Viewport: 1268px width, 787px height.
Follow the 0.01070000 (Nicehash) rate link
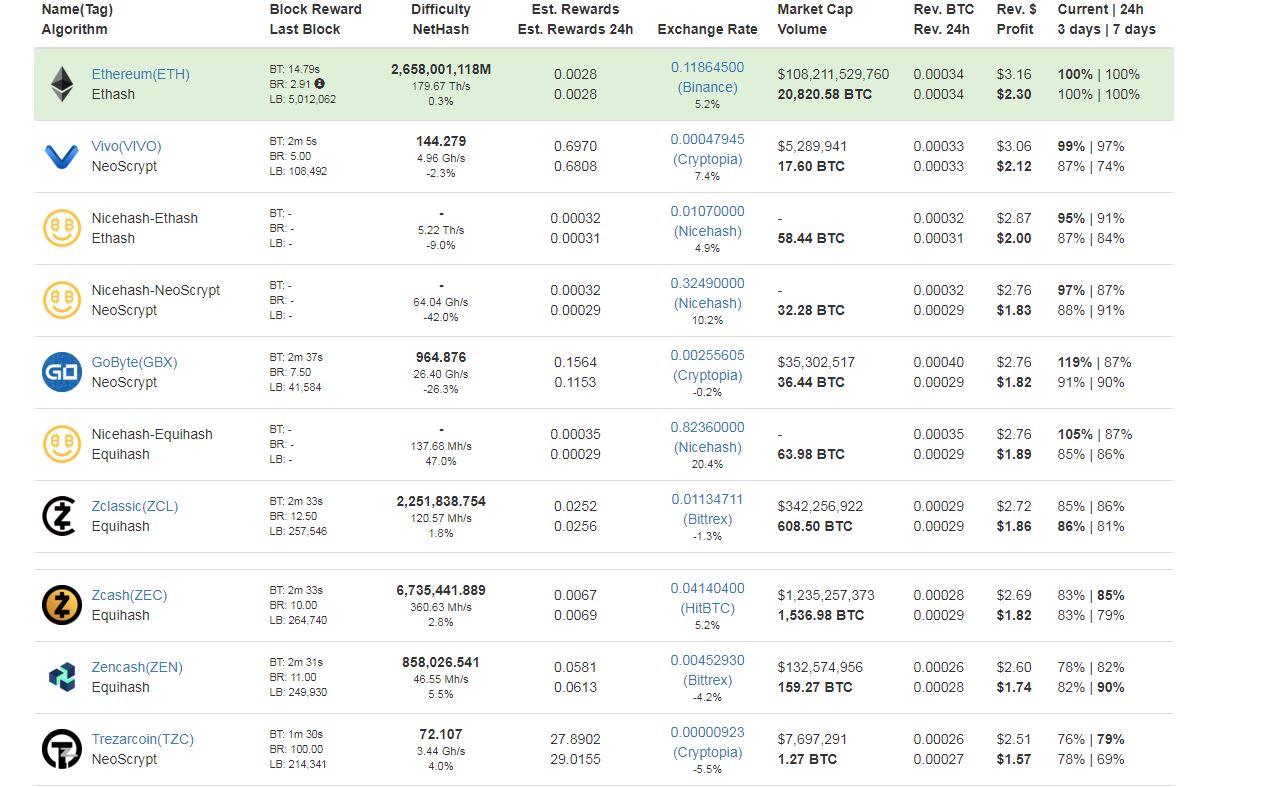707,221
